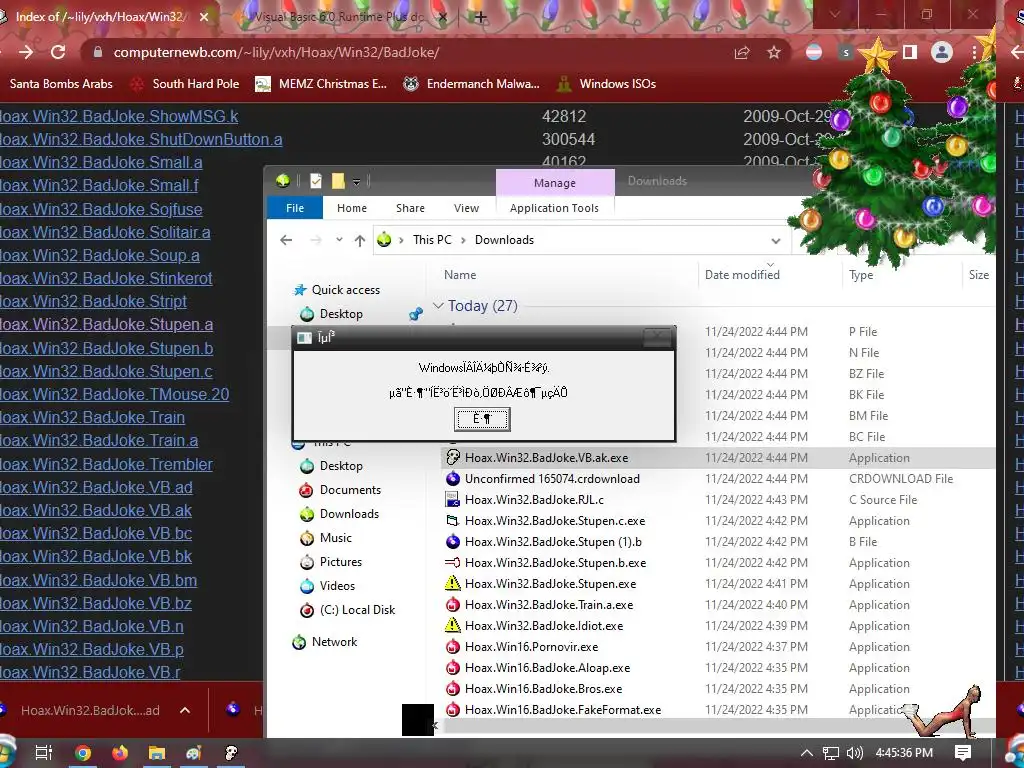Expand the address bar history dropdown
The width and height of the screenshot is (1024, 768).
[776, 240]
